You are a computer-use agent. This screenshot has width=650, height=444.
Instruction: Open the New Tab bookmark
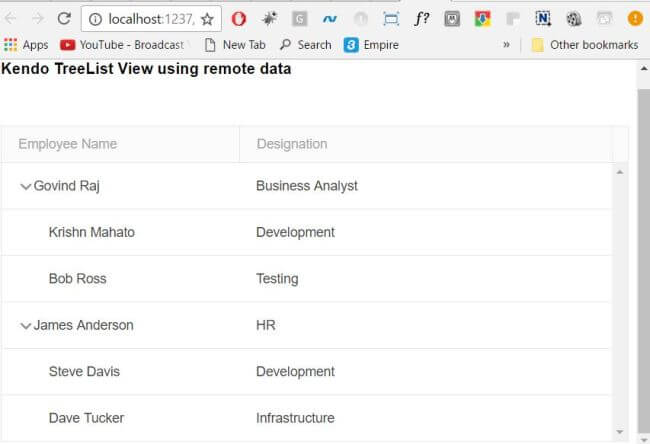tap(235, 45)
